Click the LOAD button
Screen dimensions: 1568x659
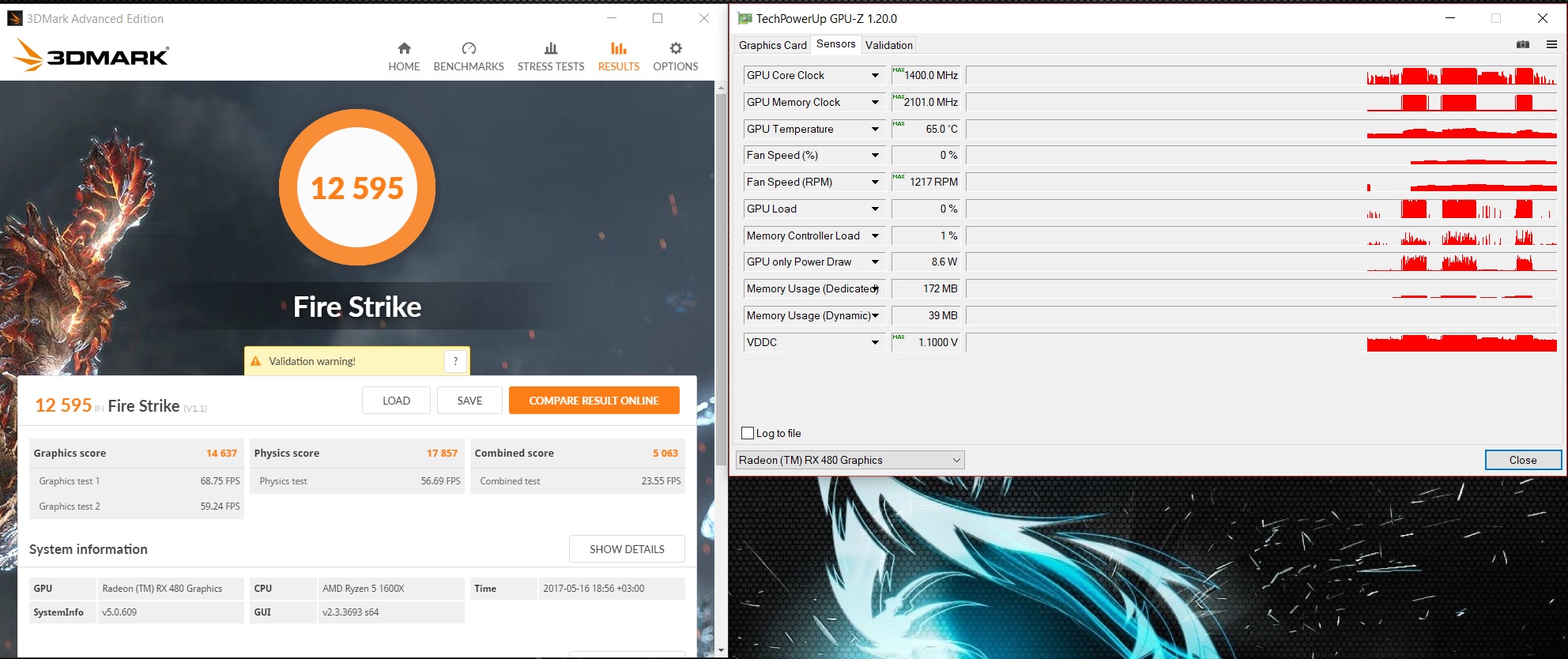point(396,401)
